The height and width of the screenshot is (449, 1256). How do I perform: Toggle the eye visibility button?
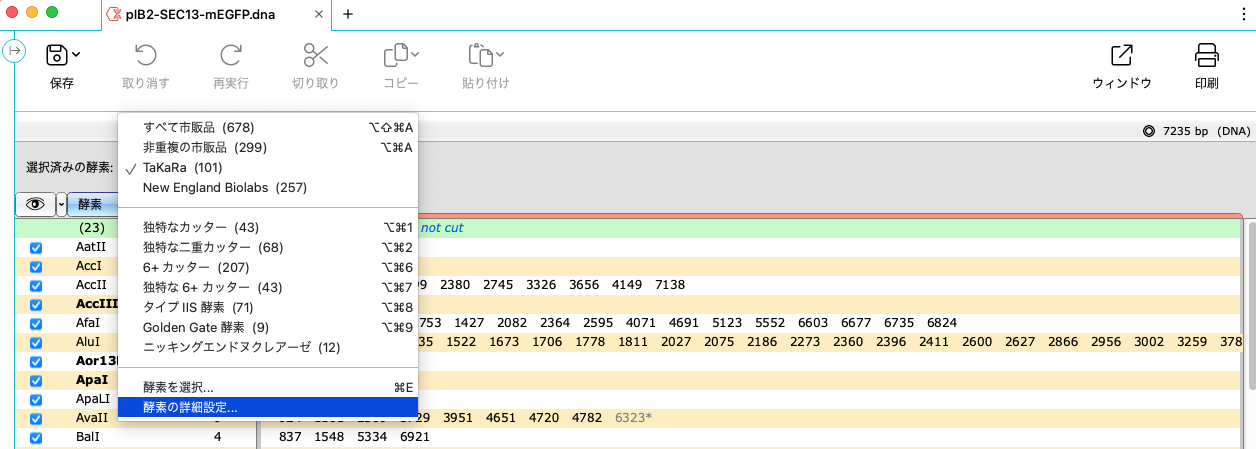36,204
